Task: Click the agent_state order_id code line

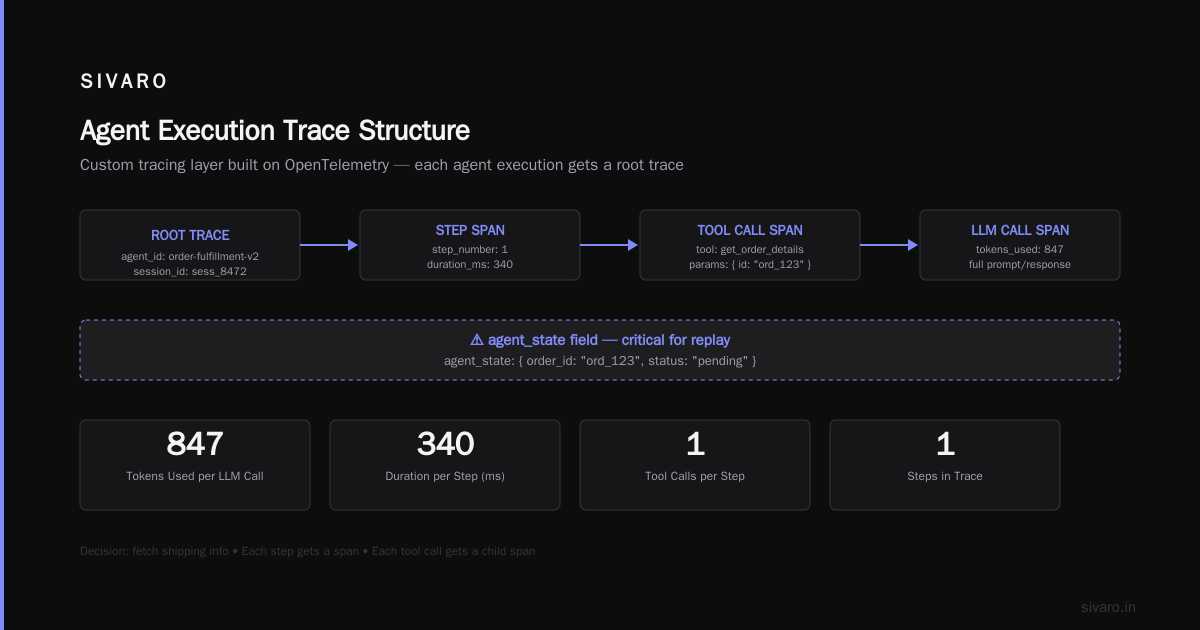Action: [600, 360]
